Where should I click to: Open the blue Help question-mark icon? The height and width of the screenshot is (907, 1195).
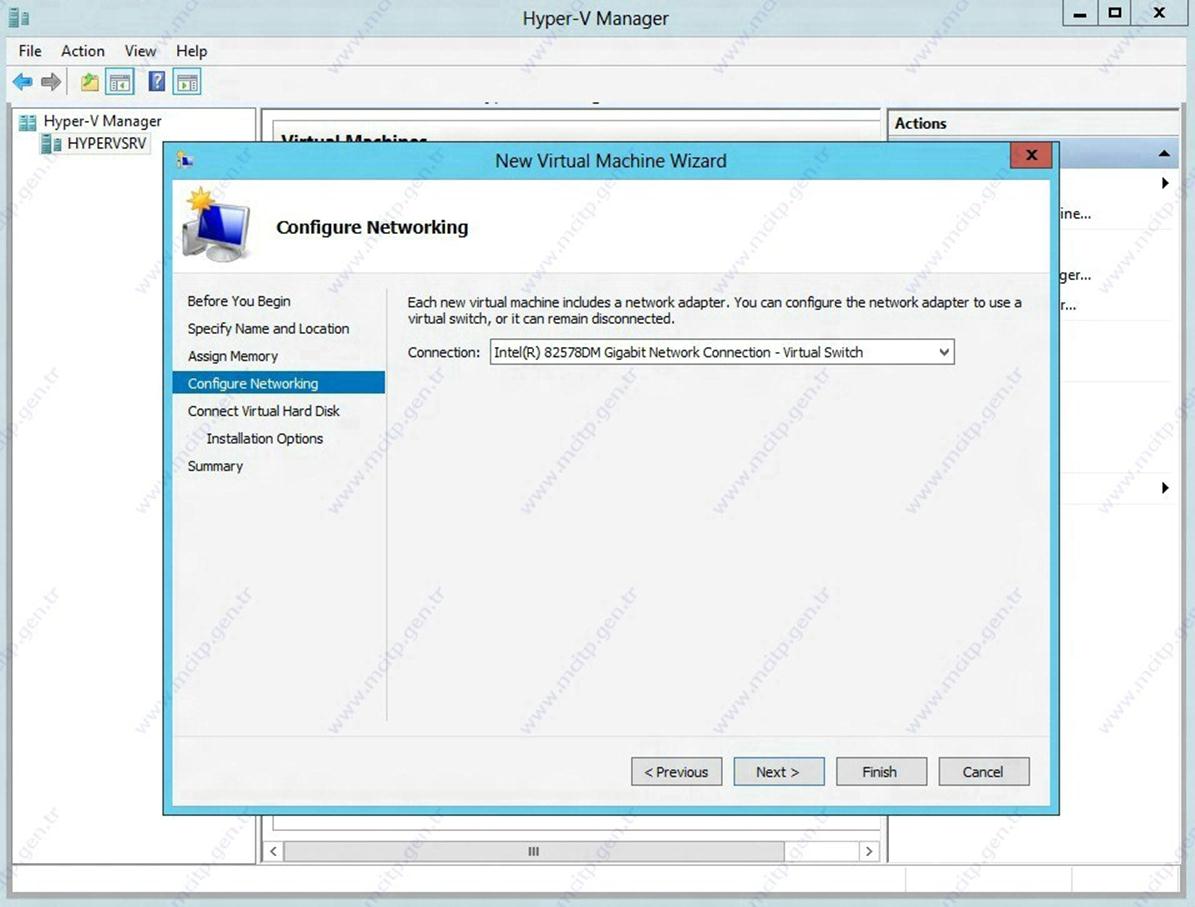pyautogui.click(x=156, y=82)
